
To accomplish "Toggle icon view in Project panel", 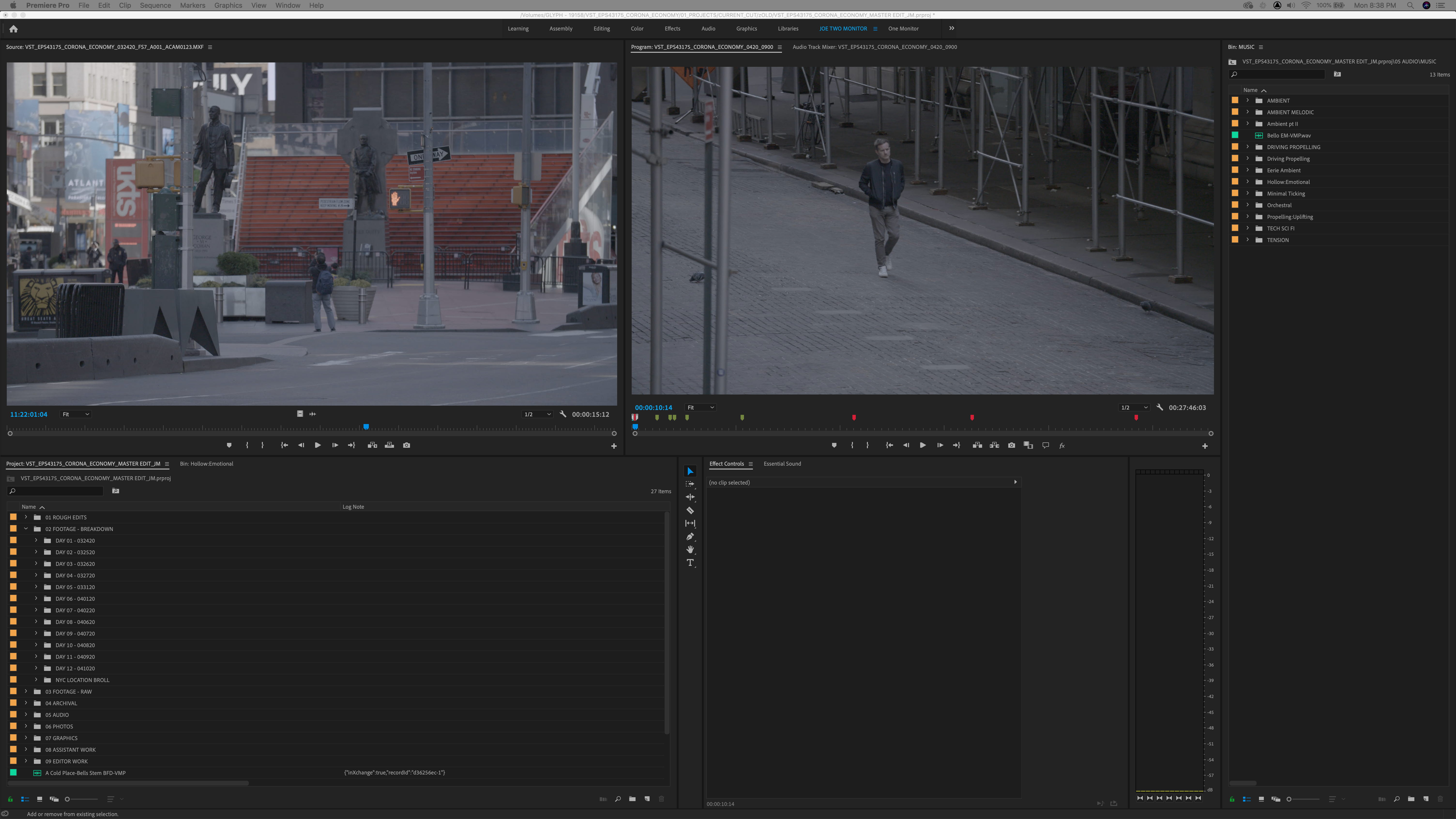I will tap(39, 799).
